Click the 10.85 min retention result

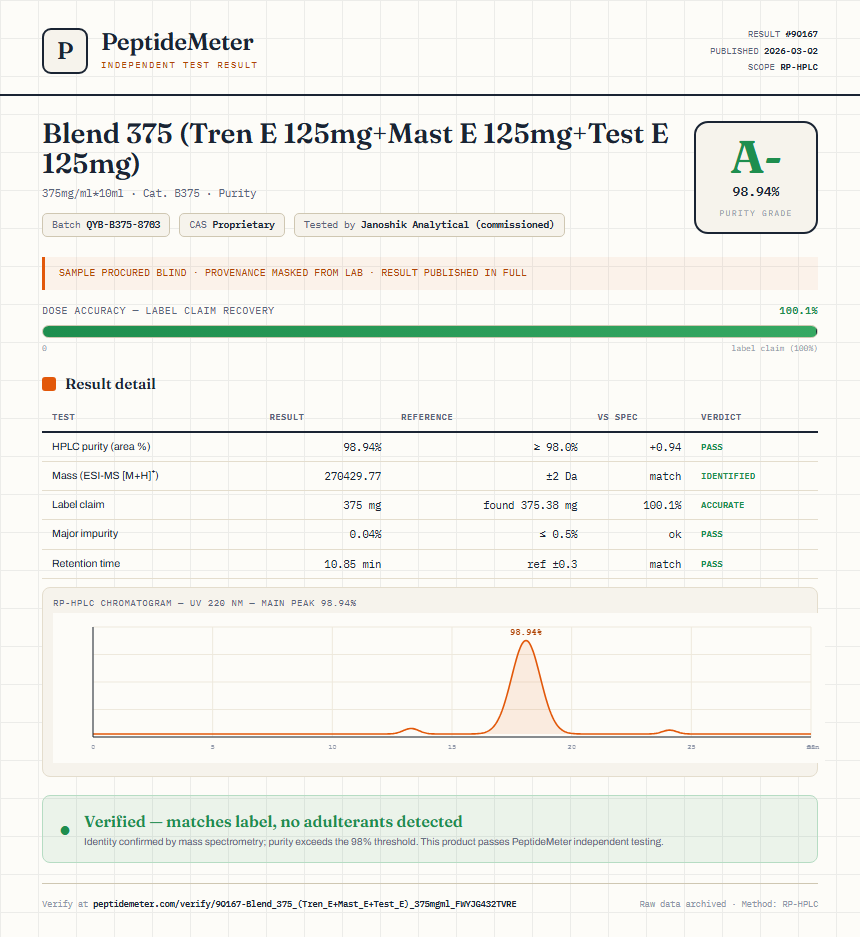pos(353,564)
